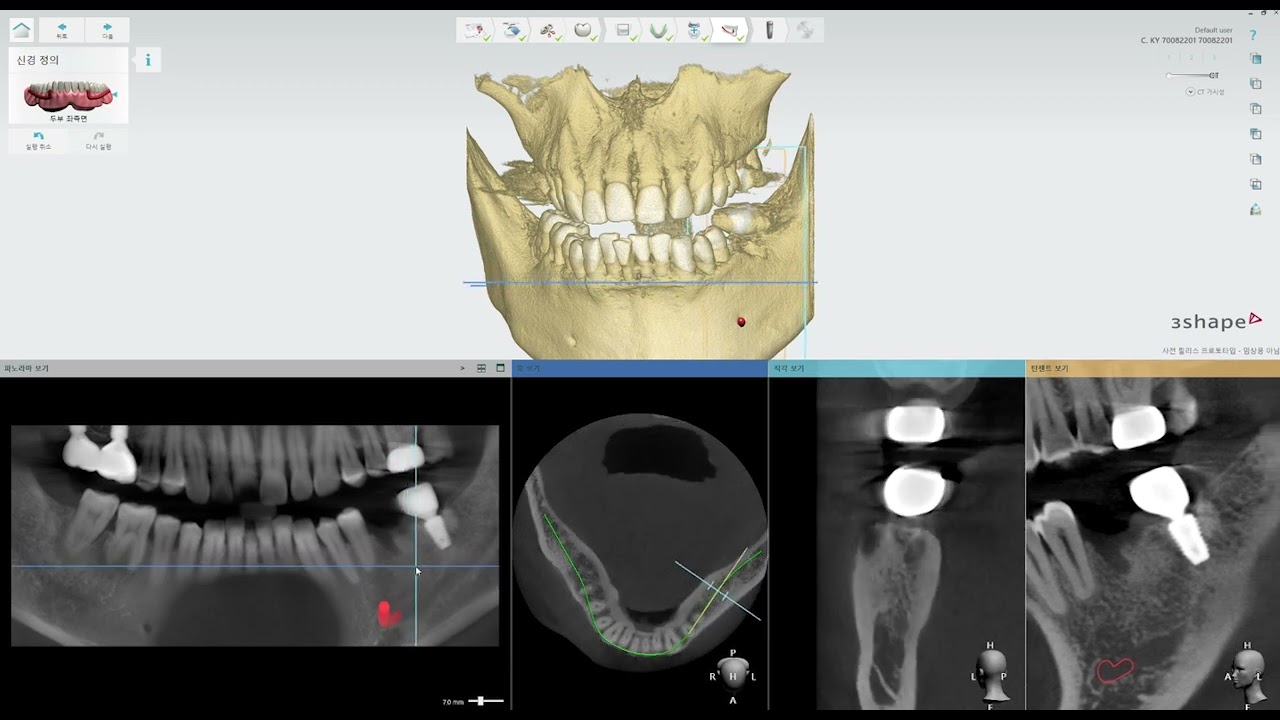
Task: Undo the last action
Action: pos(38,141)
